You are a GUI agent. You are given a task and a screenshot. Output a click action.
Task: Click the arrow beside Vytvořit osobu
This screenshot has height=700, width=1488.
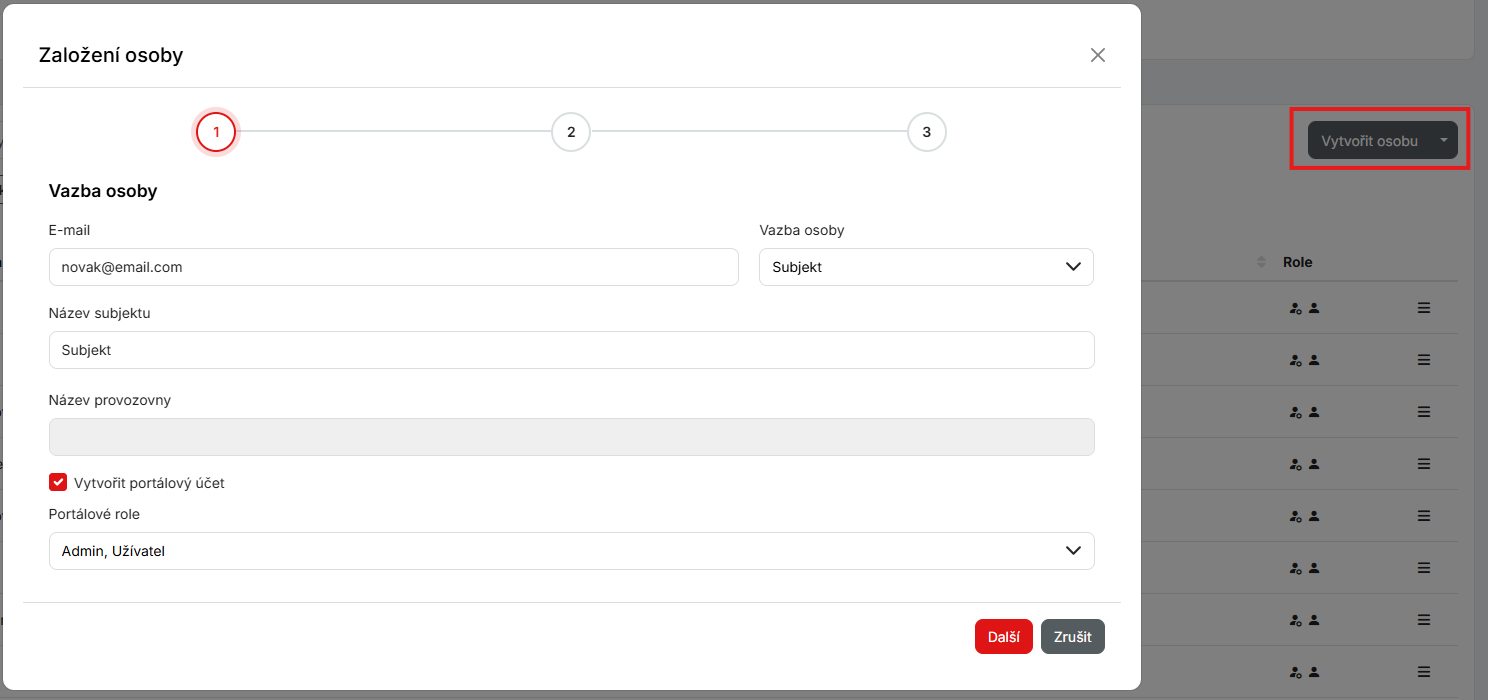pyautogui.click(x=1443, y=141)
